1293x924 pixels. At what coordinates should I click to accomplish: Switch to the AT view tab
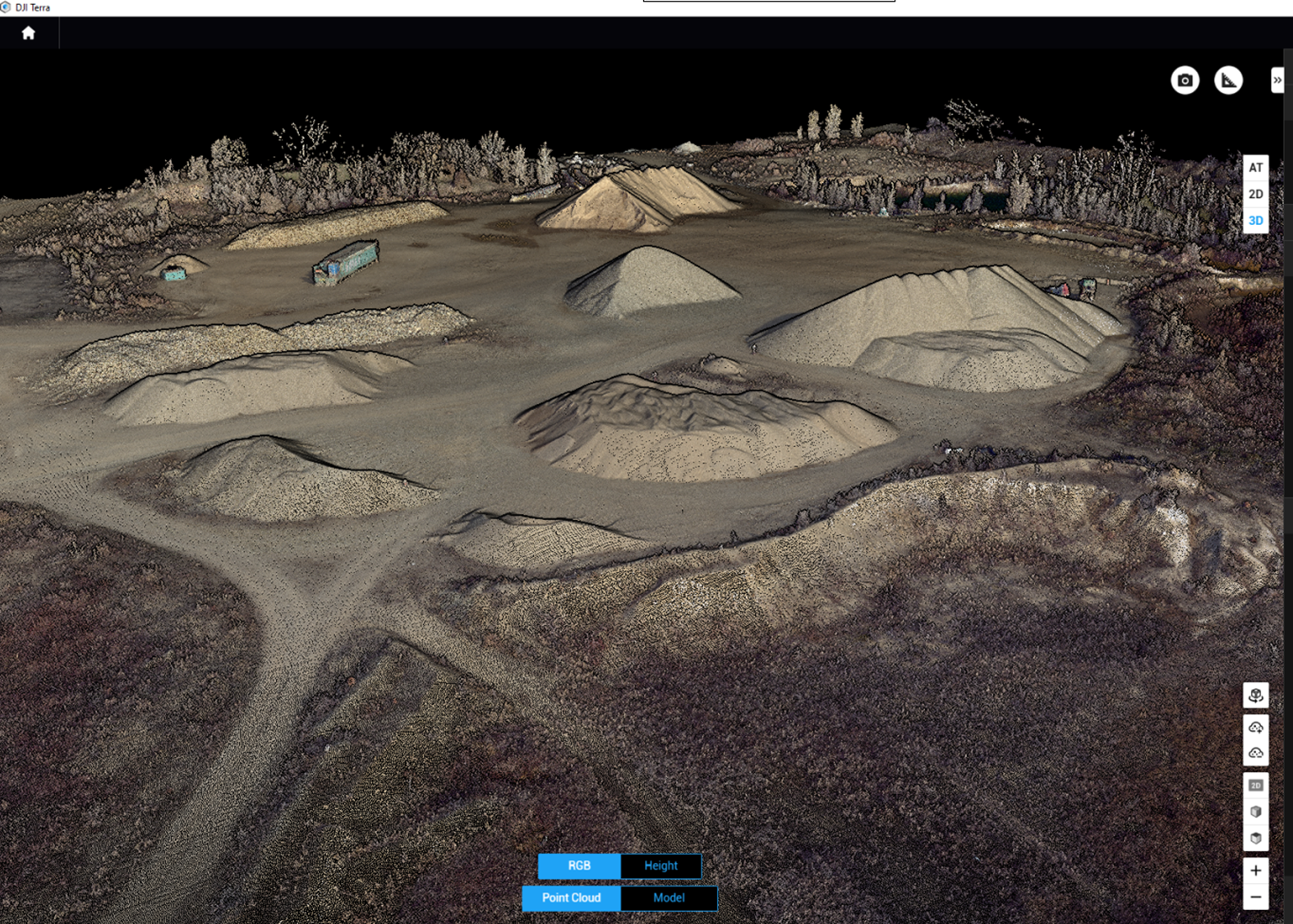pyautogui.click(x=1255, y=168)
